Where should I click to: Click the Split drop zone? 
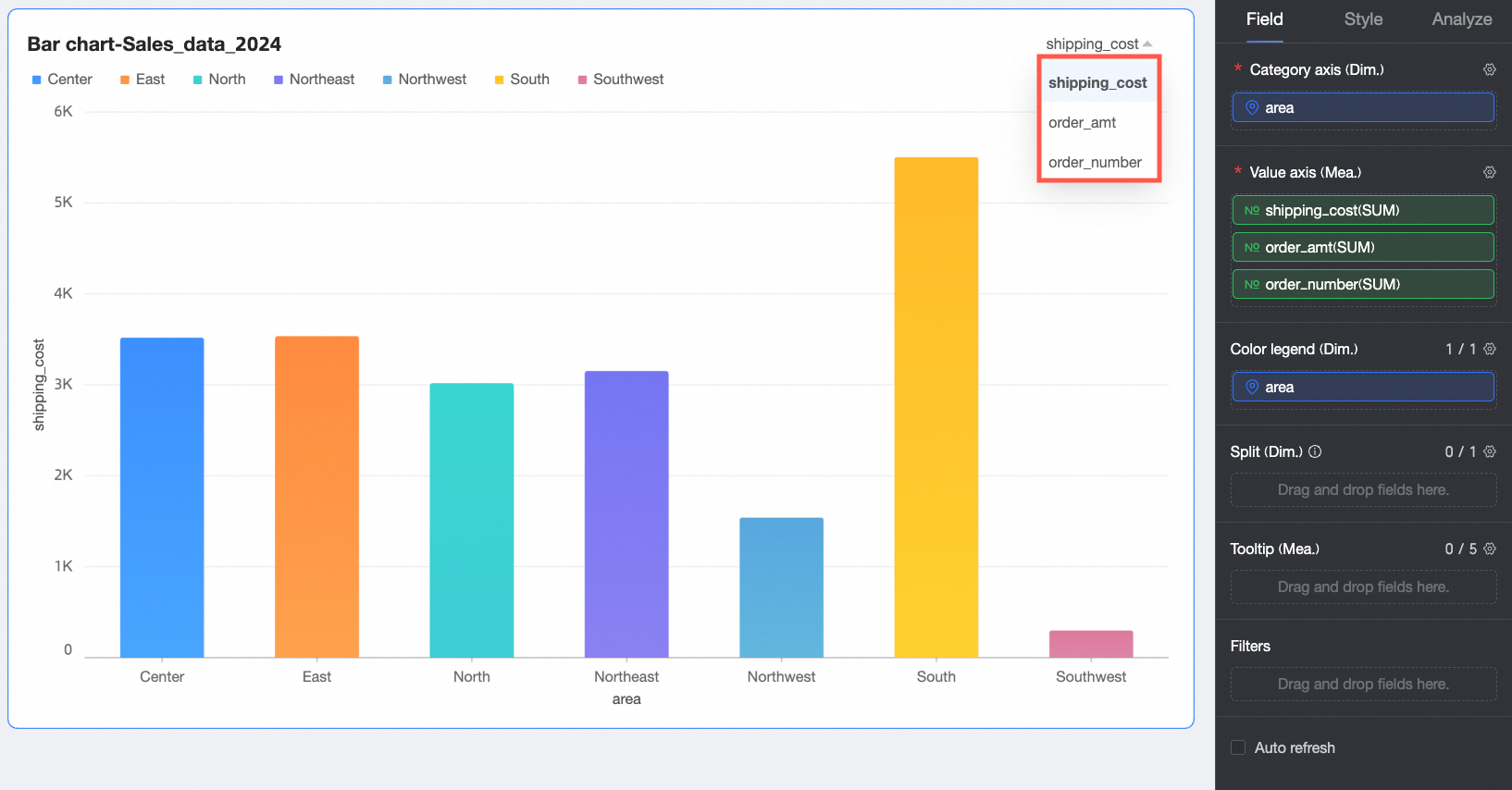coord(1363,489)
